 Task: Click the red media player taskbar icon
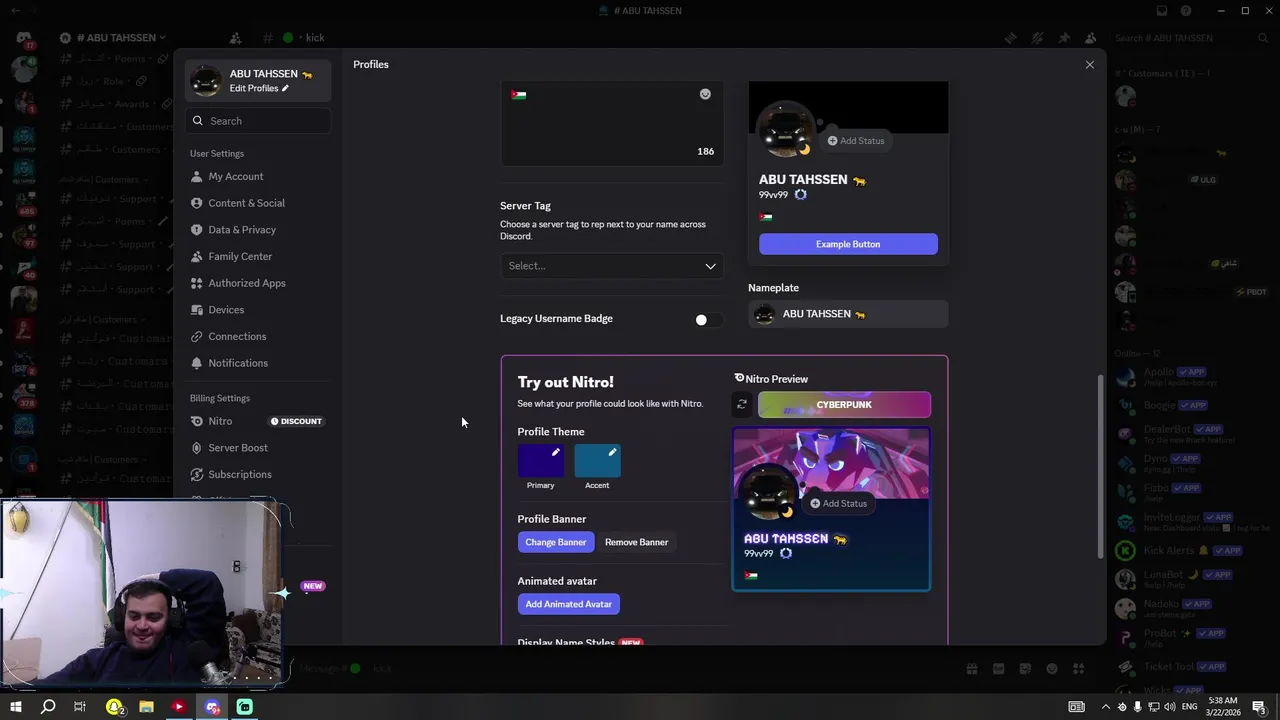point(178,707)
